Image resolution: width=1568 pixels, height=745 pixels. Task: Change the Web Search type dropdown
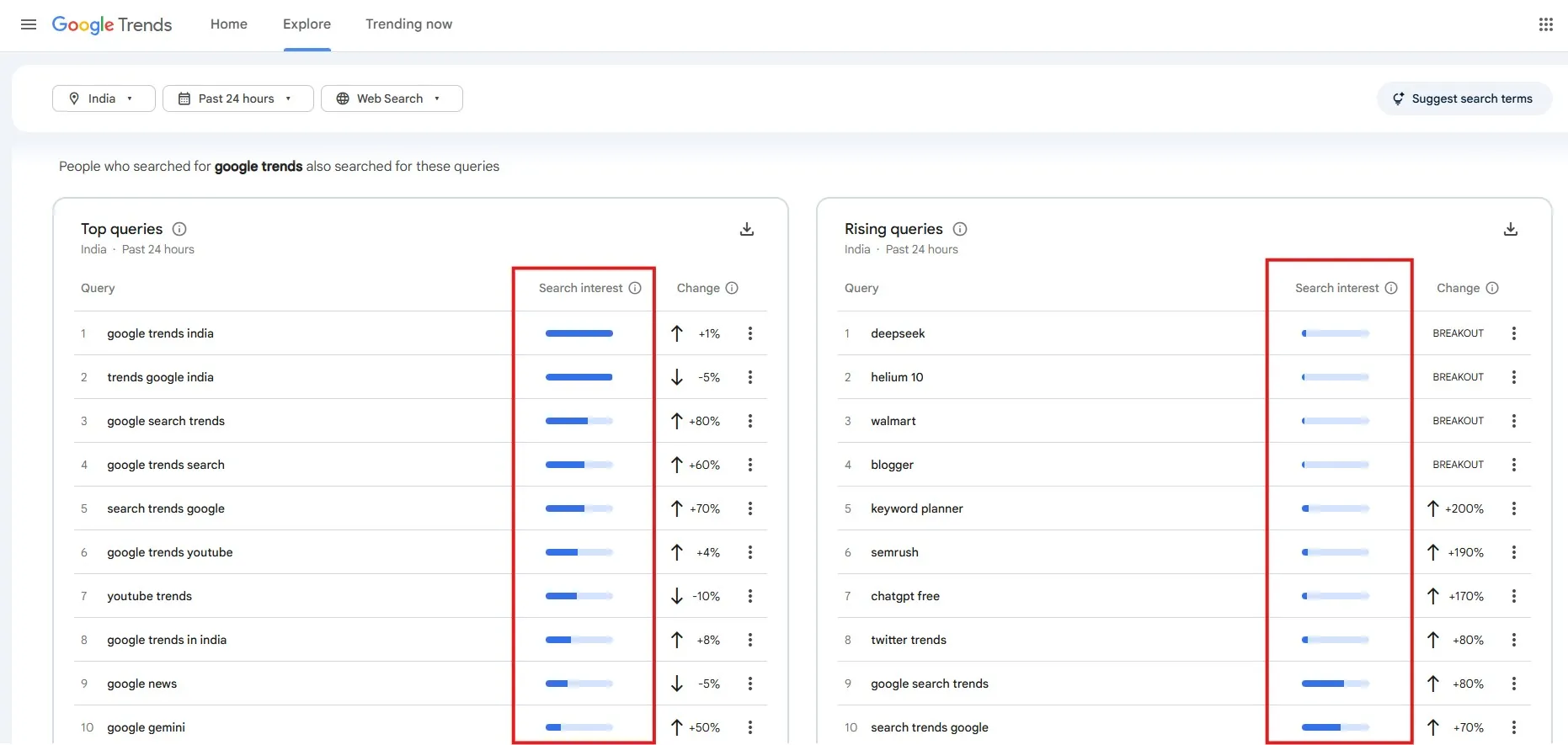[391, 98]
